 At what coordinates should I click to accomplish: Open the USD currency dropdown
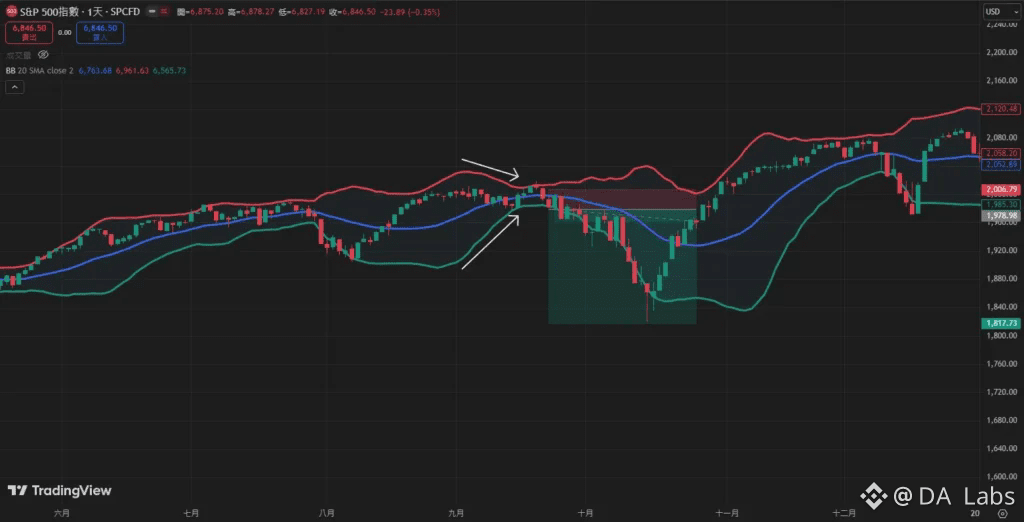(1002, 11)
